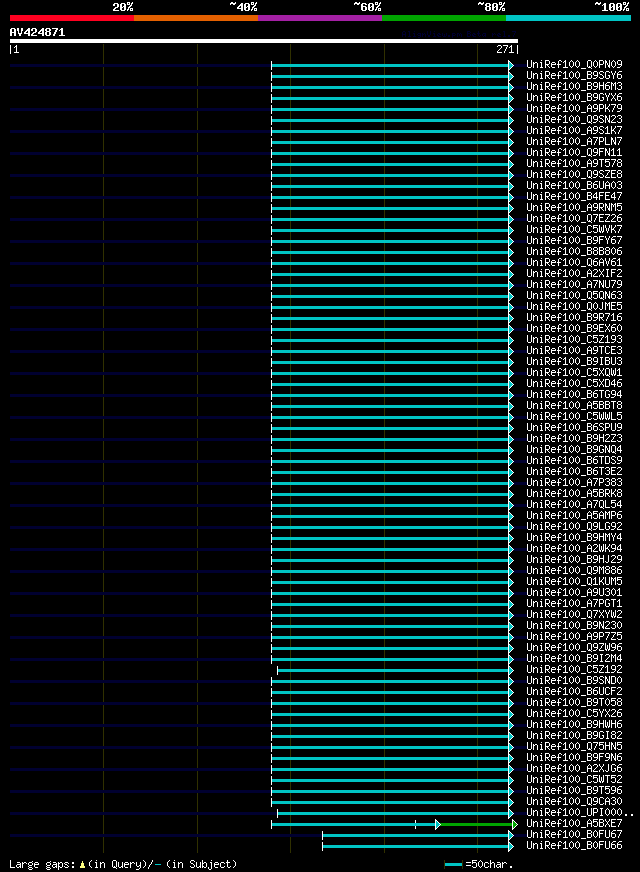Image resolution: width=640 pixels, height=872 pixels.
Task: View subject UniRef100_A7P383
Action: [574, 482]
